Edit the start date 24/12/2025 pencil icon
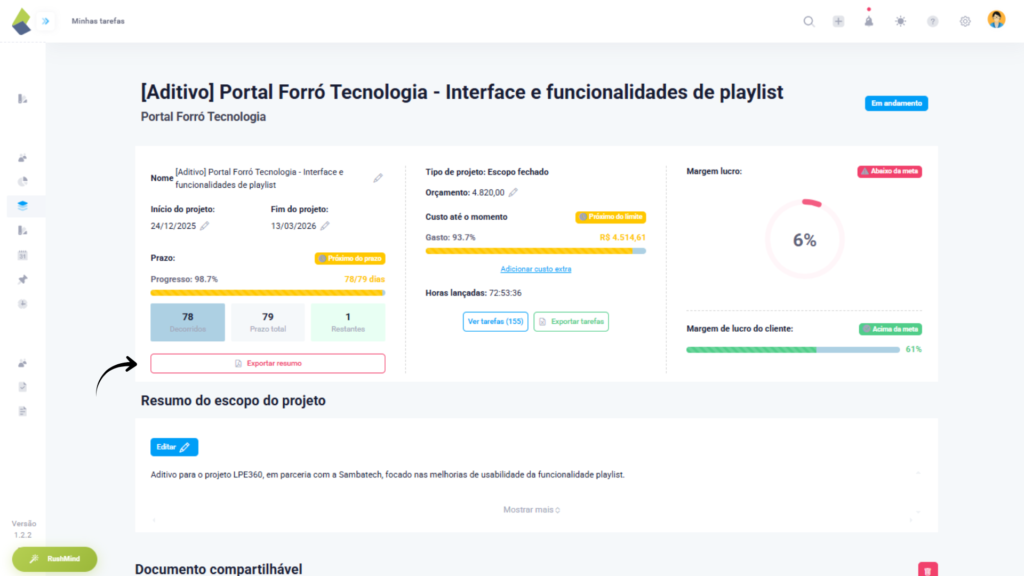1024x576 pixels. (205, 226)
